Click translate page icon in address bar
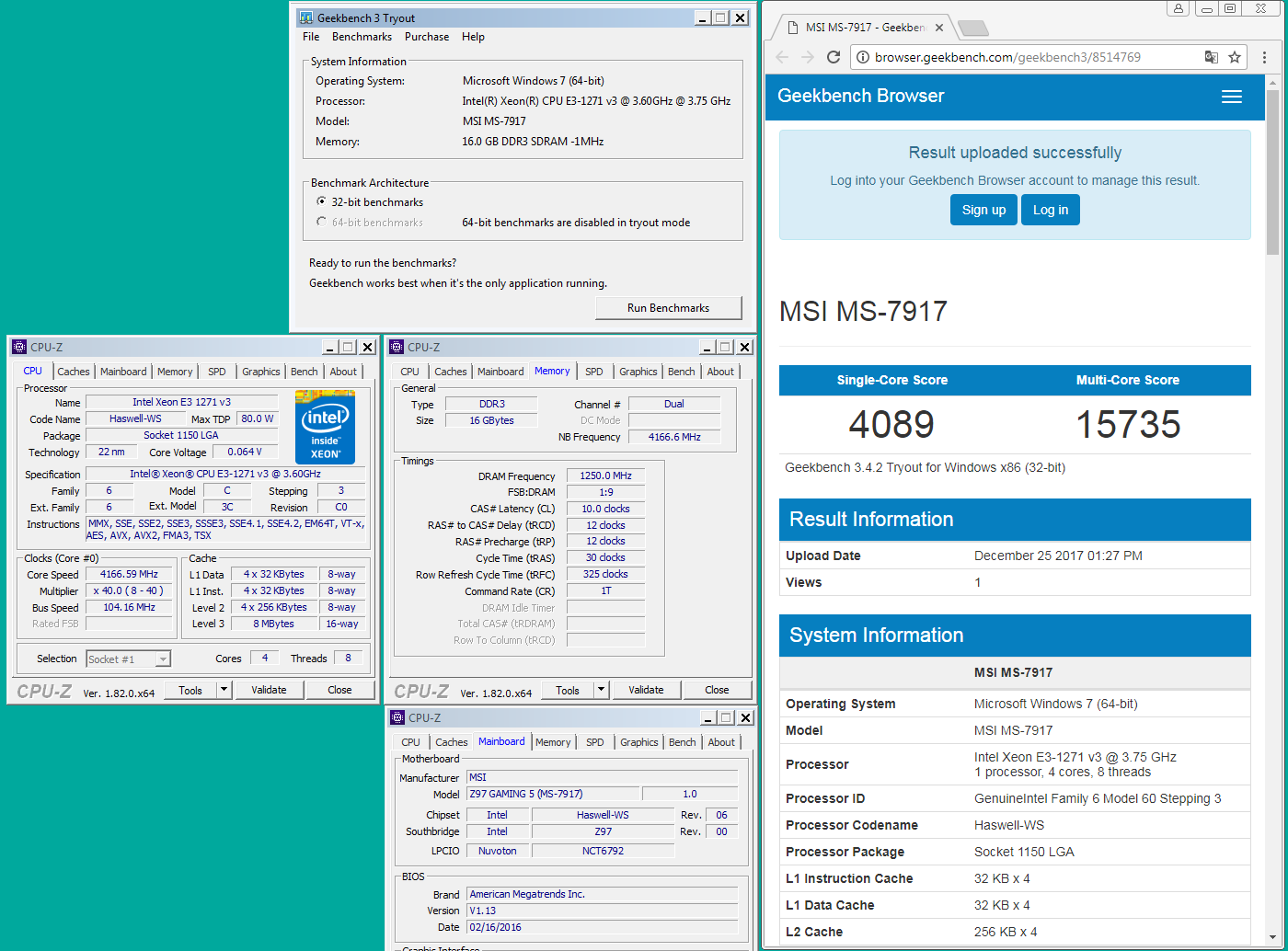The height and width of the screenshot is (951, 1288). pyautogui.click(x=1212, y=57)
